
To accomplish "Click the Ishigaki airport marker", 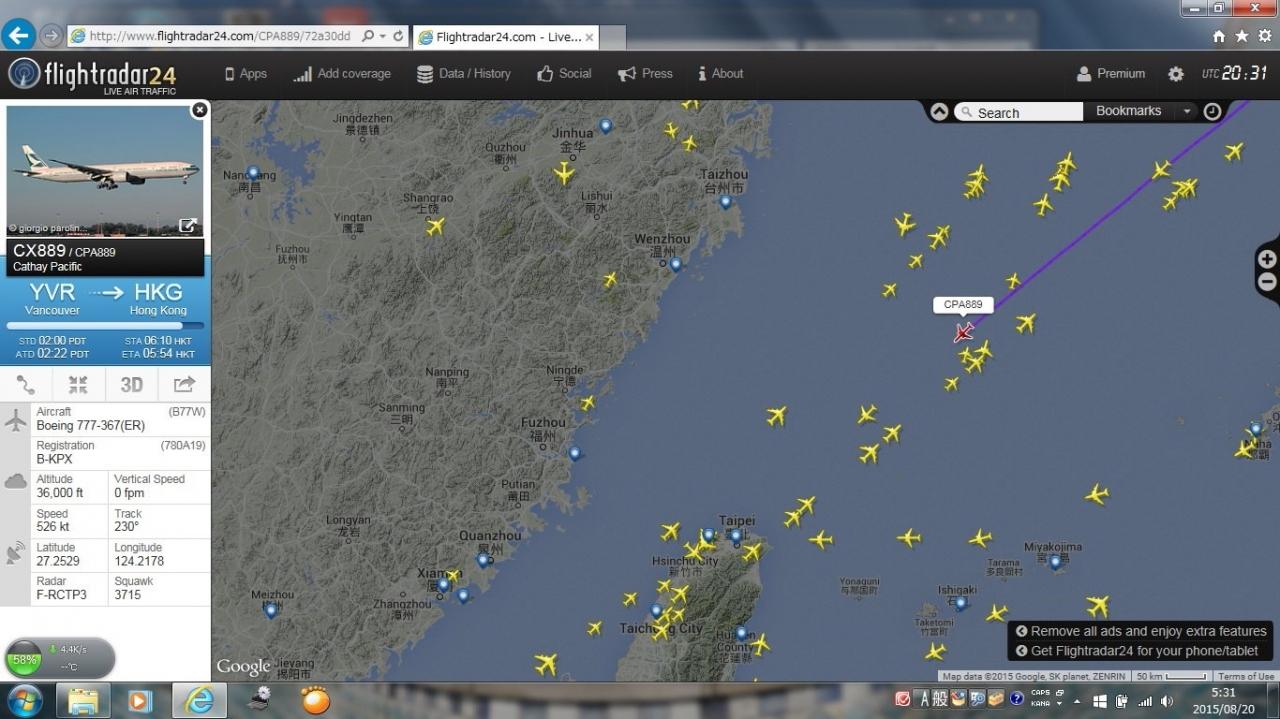I will (961, 603).
